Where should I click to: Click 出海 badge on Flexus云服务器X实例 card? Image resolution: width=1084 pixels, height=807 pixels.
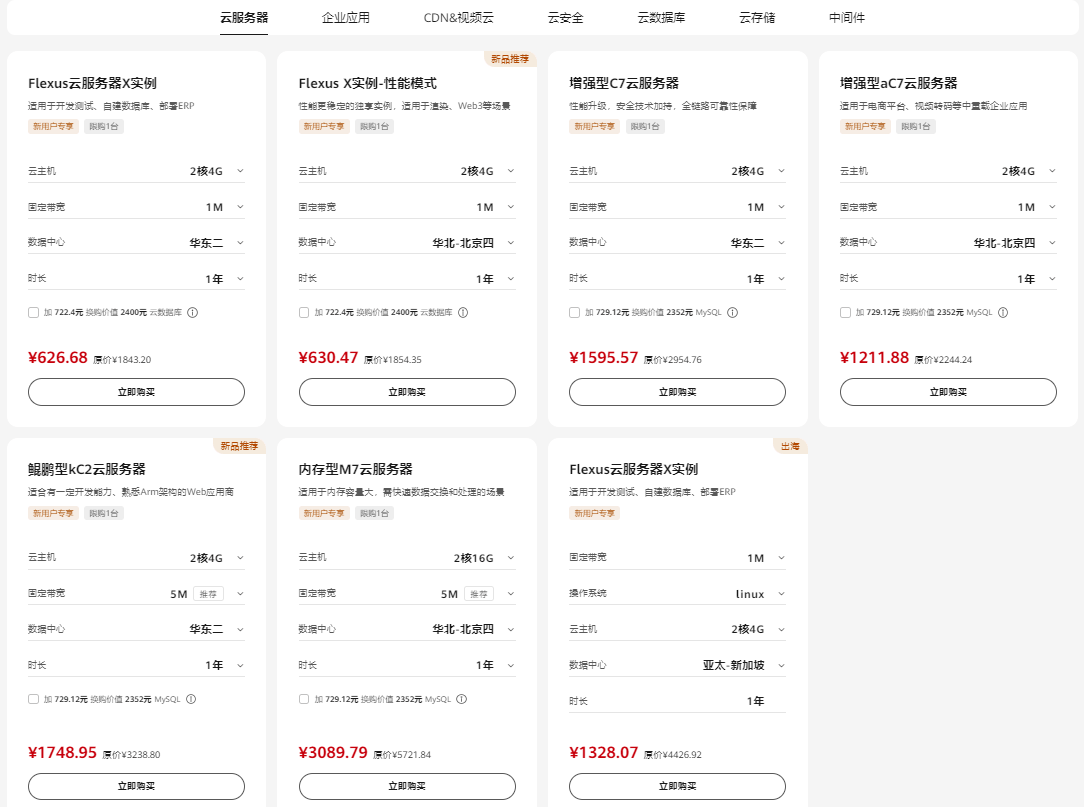(790, 446)
